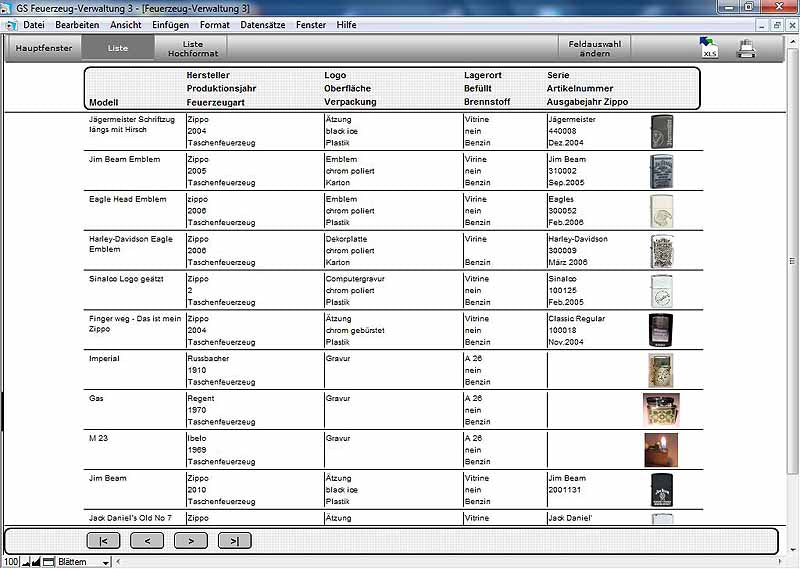This screenshot has width=800, height=569.
Task: Click the Jägermeister lighter thumbnail
Action: pyautogui.click(x=661, y=131)
